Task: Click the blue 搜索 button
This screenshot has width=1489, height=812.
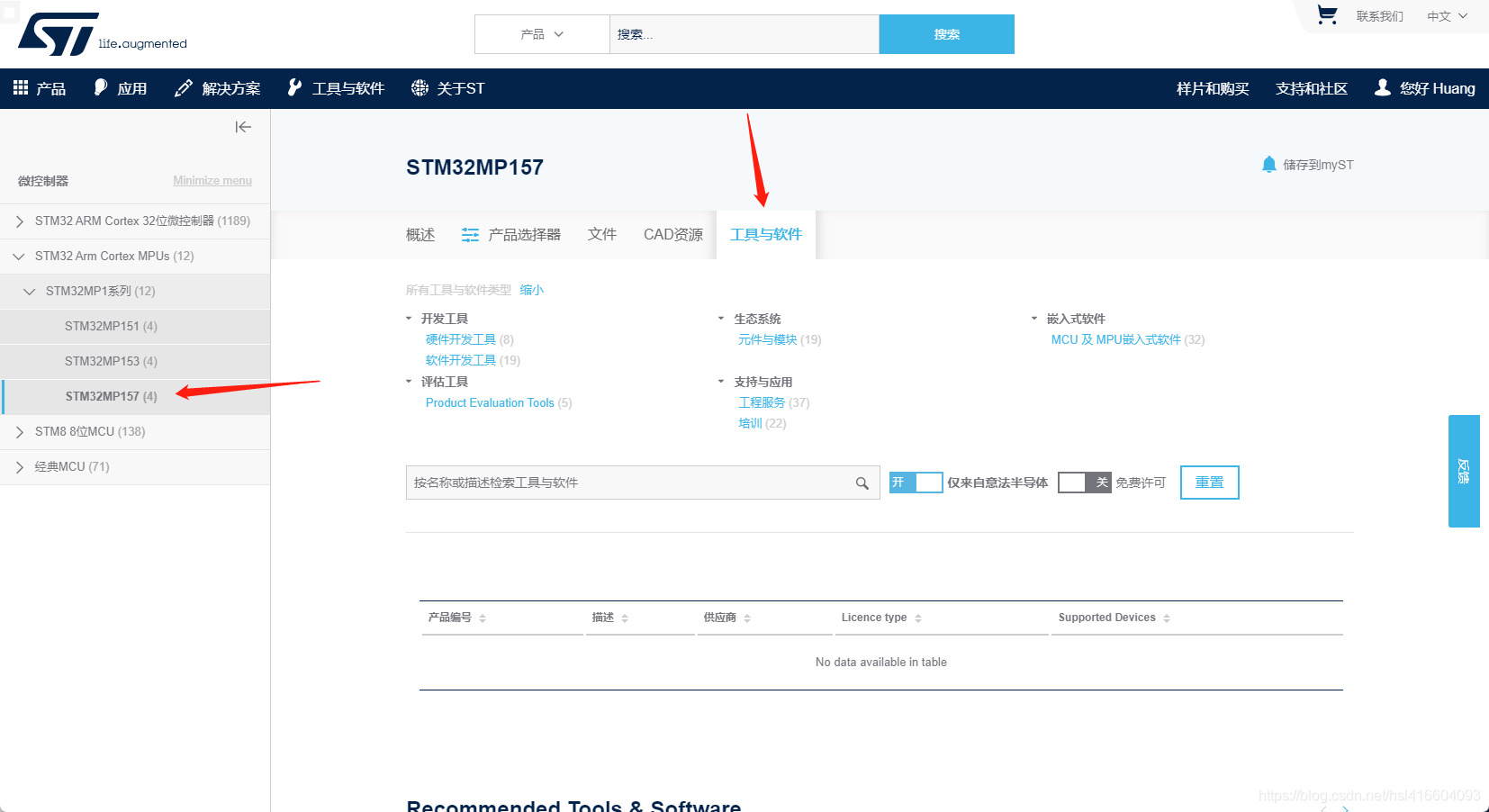Action: click(947, 34)
